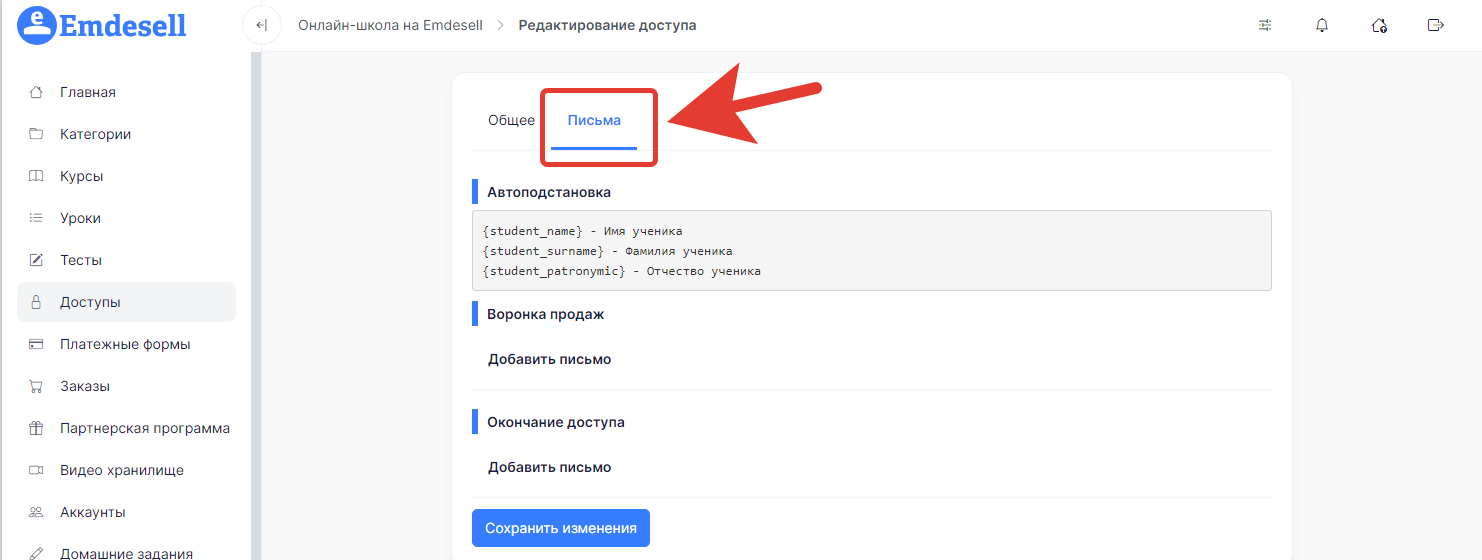Click the sidebar vertical scrollbar
The height and width of the screenshot is (560, 1482).
click(x=256, y=300)
